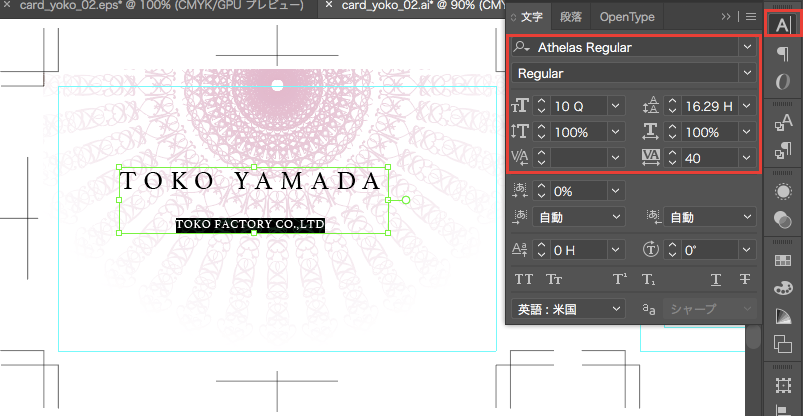This screenshot has width=803, height=416.
Task: Open the Character Styles icon in dock
Action: [x=783, y=123]
